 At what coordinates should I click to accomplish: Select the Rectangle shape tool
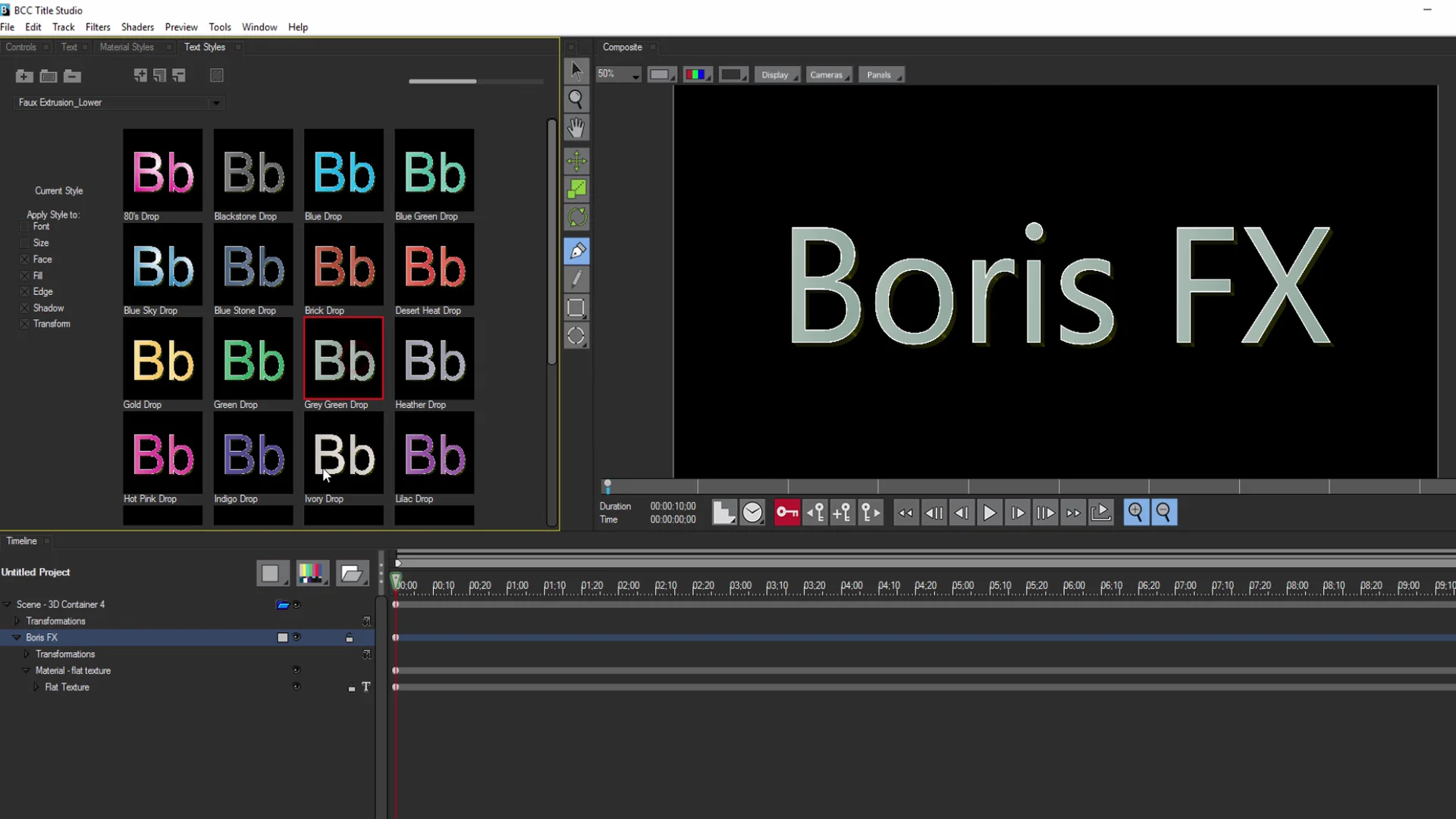[576, 307]
